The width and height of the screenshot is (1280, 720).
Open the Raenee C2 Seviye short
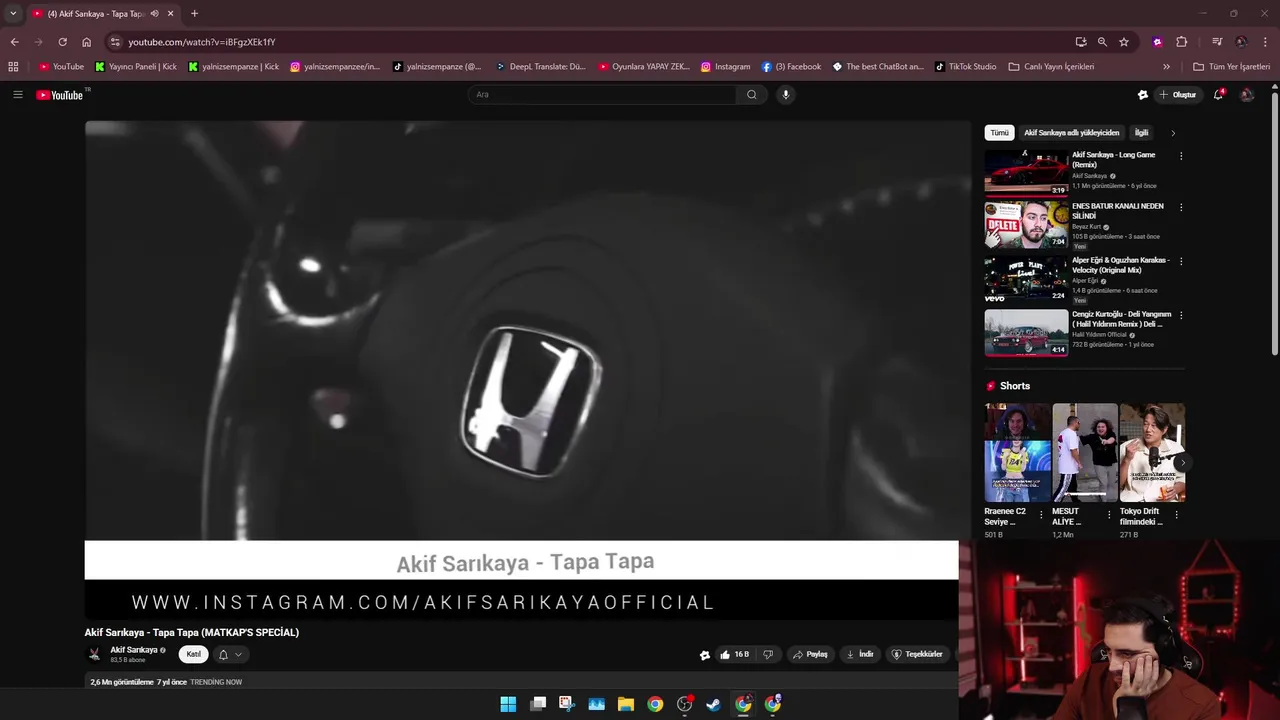[1017, 452]
